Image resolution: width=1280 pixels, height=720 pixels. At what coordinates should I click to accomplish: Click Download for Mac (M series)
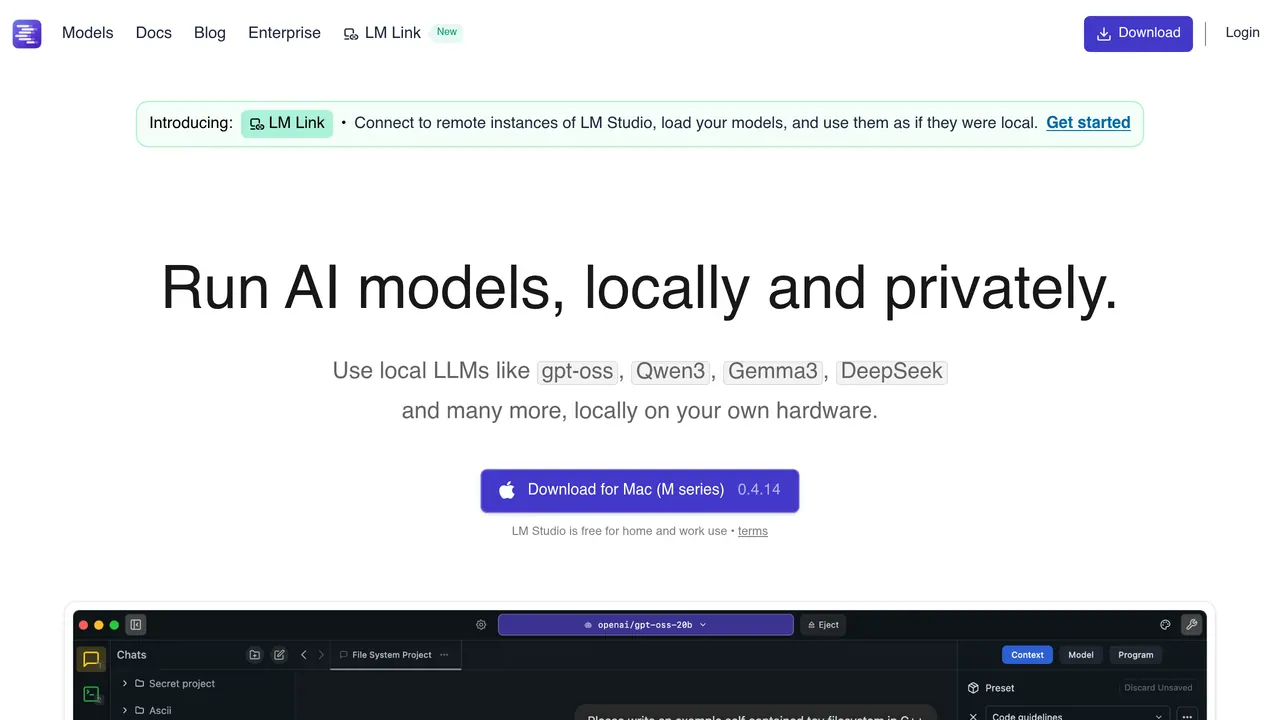tap(640, 491)
